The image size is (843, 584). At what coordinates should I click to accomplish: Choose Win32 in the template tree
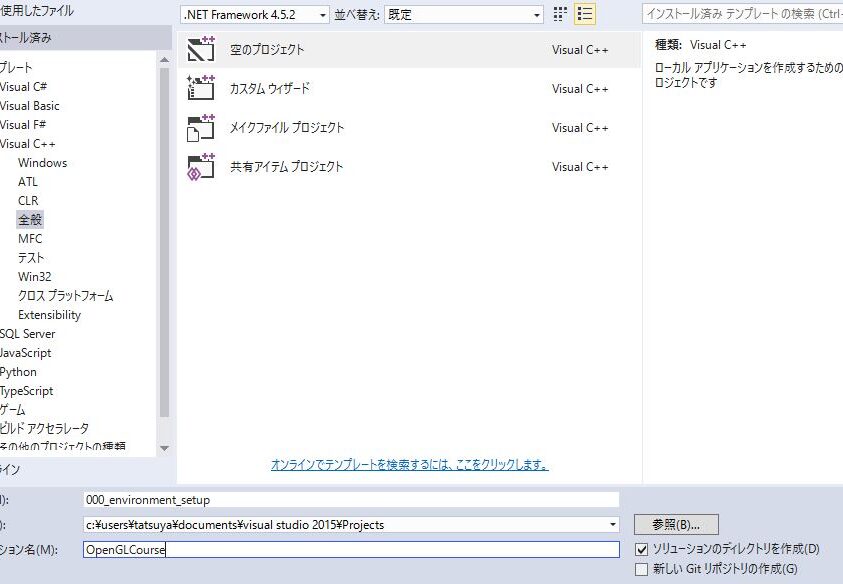[x=34, y=277]
